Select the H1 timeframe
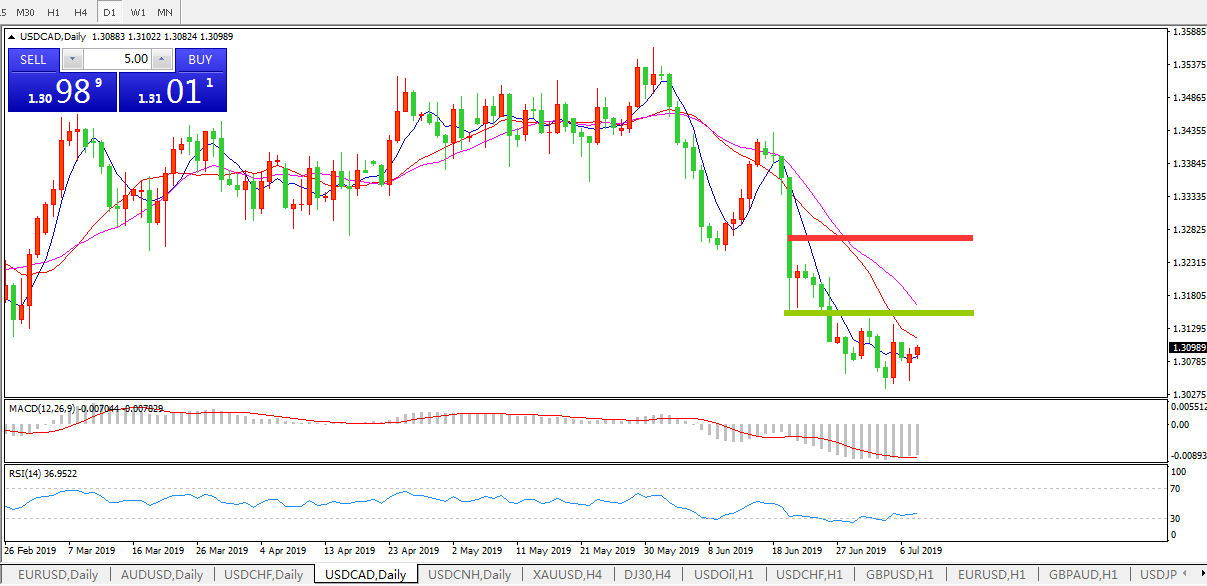 [x=54, y=12]
